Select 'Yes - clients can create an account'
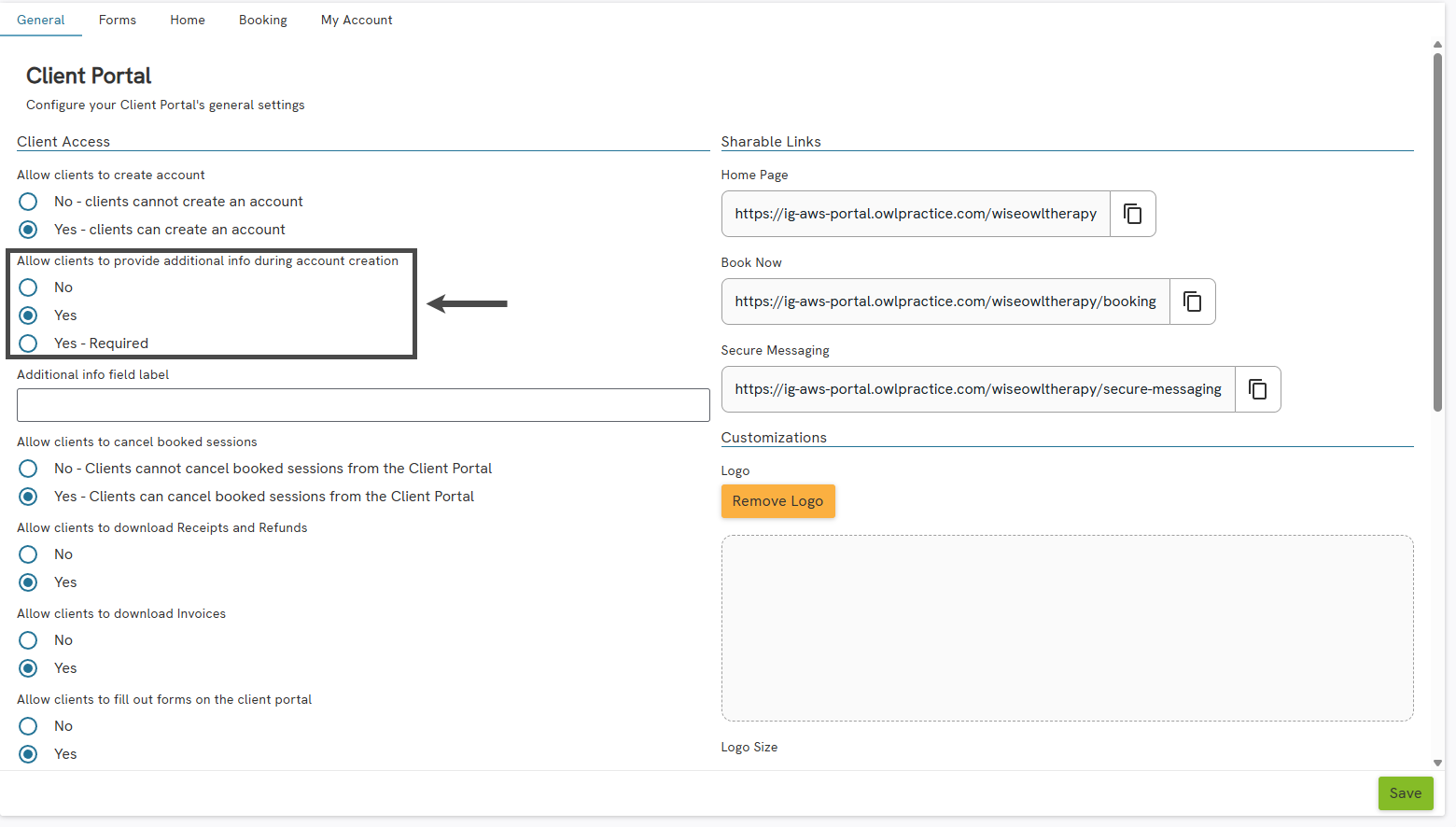The width and height of the screenshot is (1456, 827). point(28,230)
